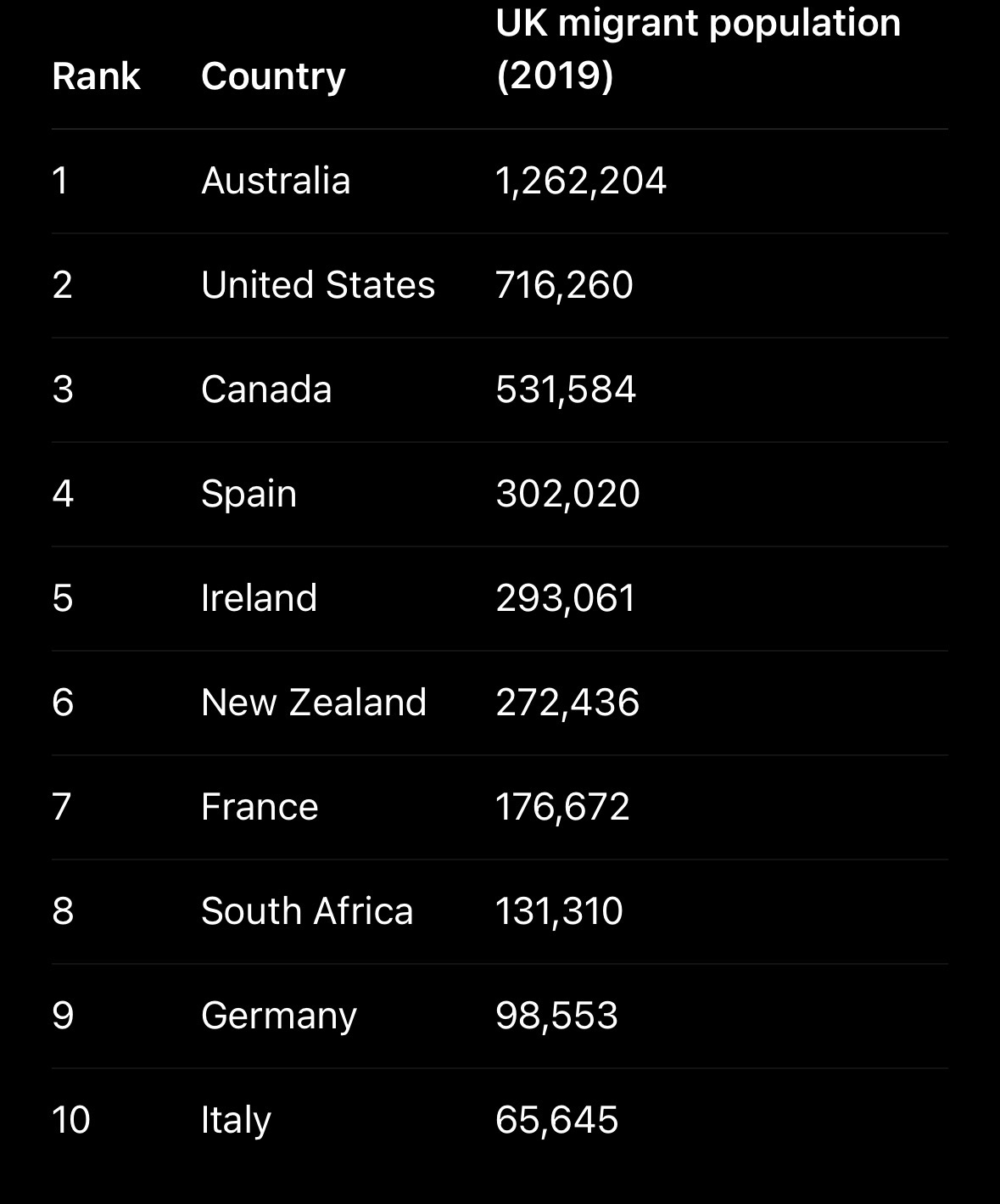Select the Ireland country cell
The width and height of the screenshot is (1000, 1204).
click(259, 598)
